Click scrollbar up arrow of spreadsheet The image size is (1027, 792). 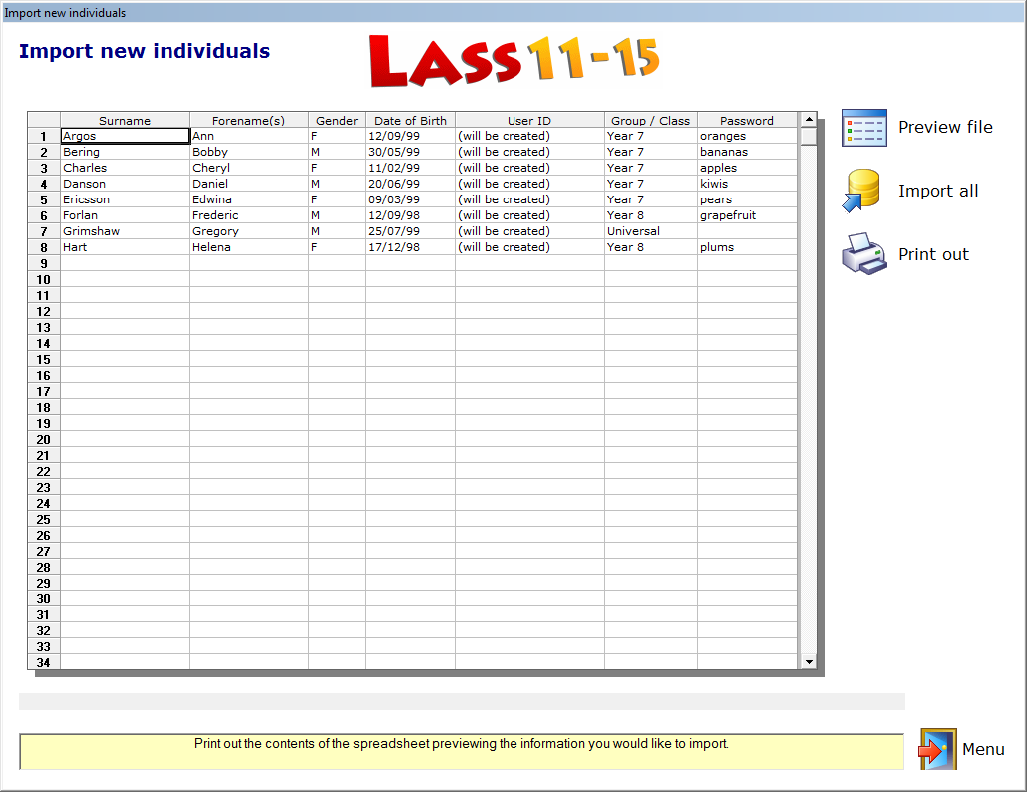point(809,119)
